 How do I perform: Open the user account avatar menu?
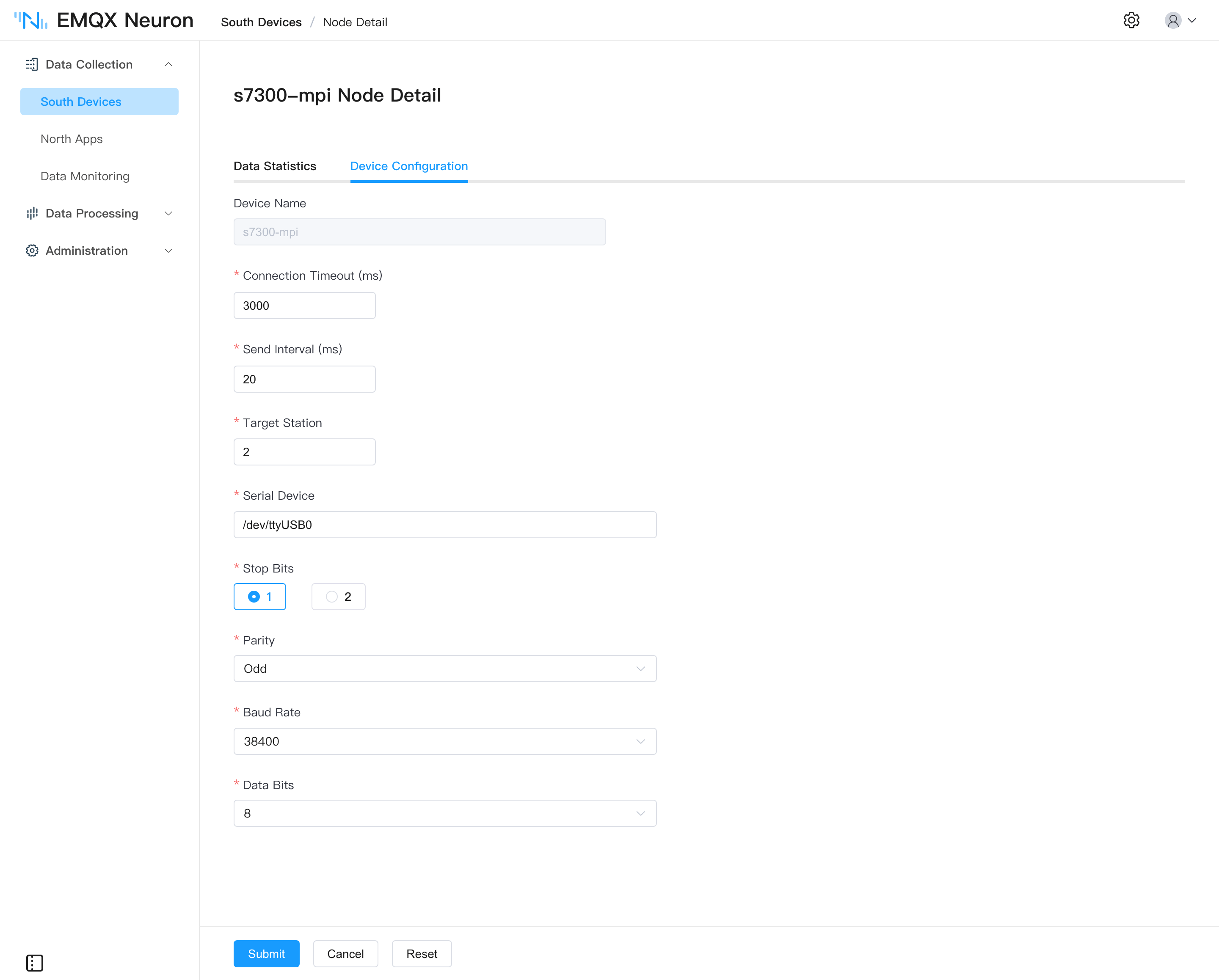pos(1180,20)
